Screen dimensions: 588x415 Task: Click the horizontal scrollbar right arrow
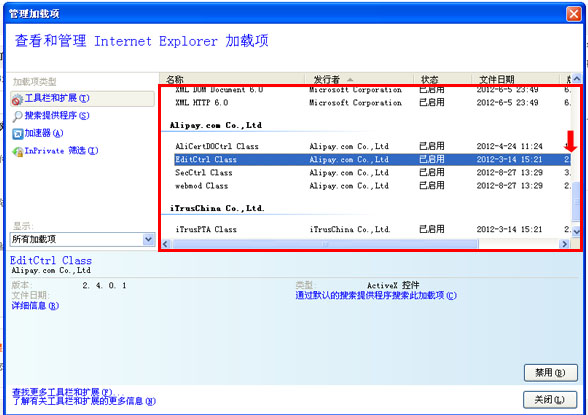[564, 244]
